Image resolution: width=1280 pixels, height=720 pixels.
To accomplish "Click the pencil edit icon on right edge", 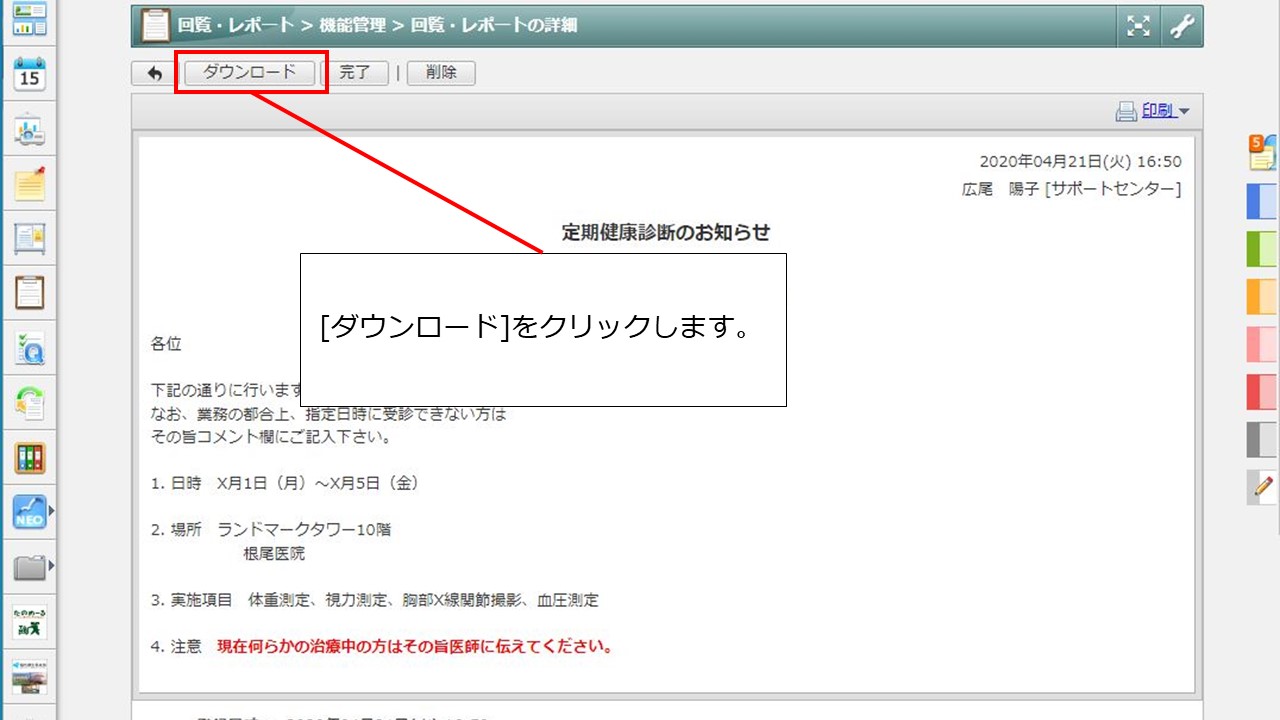I will (1263, 486).
